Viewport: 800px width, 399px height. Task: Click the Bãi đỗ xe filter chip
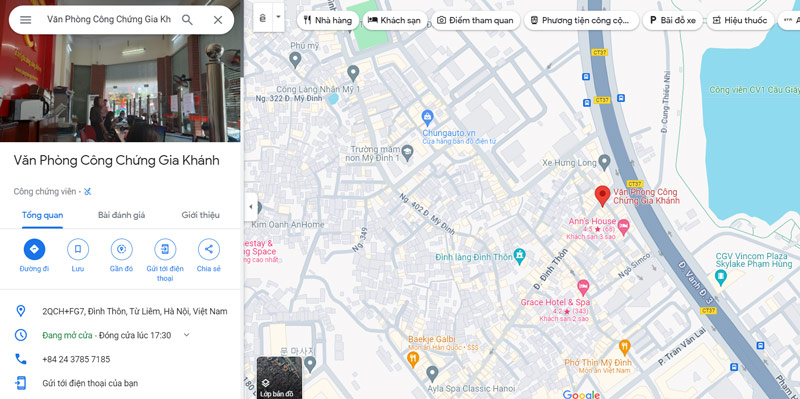[x=672, y=20]
